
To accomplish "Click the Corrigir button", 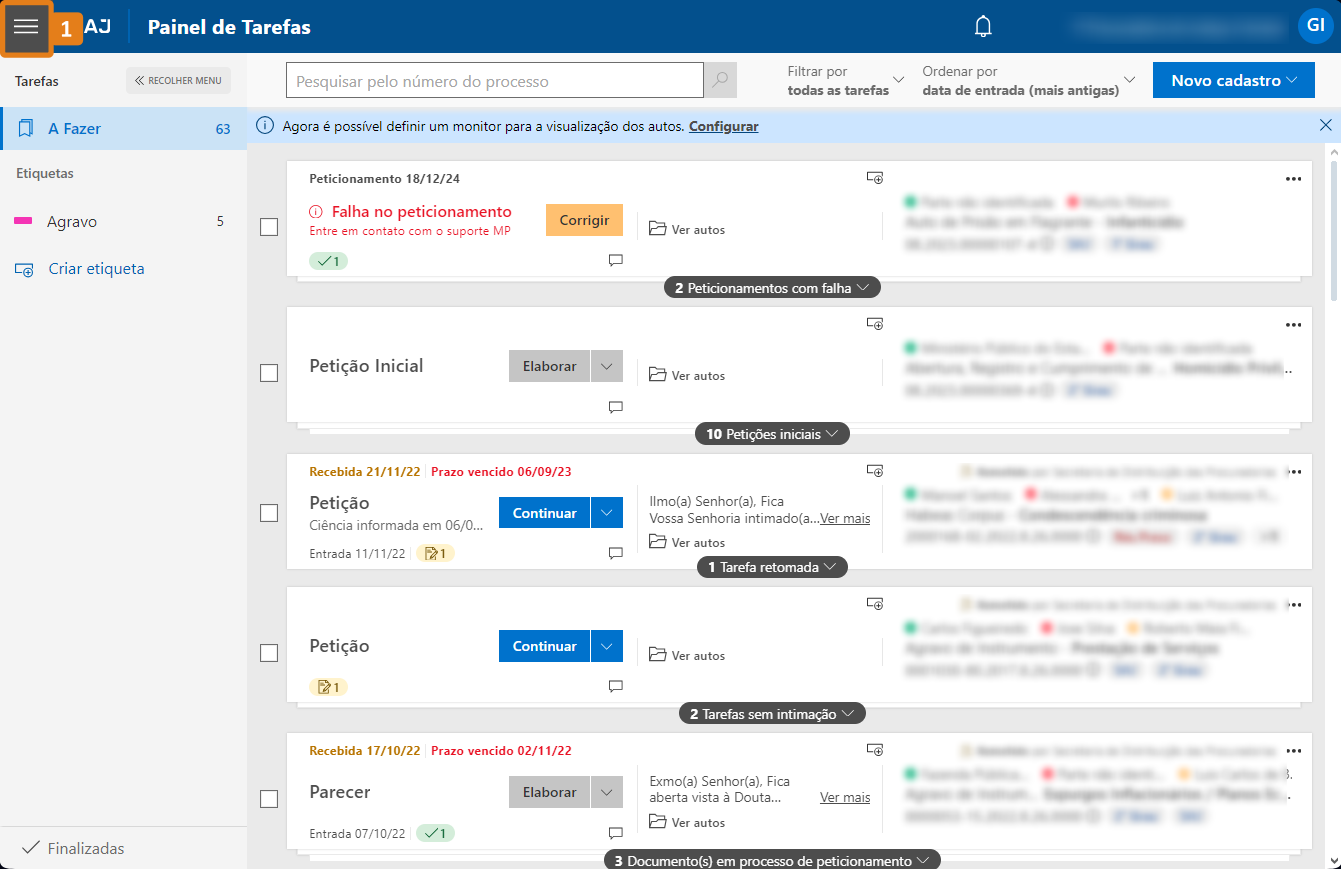I will (584, 220).
